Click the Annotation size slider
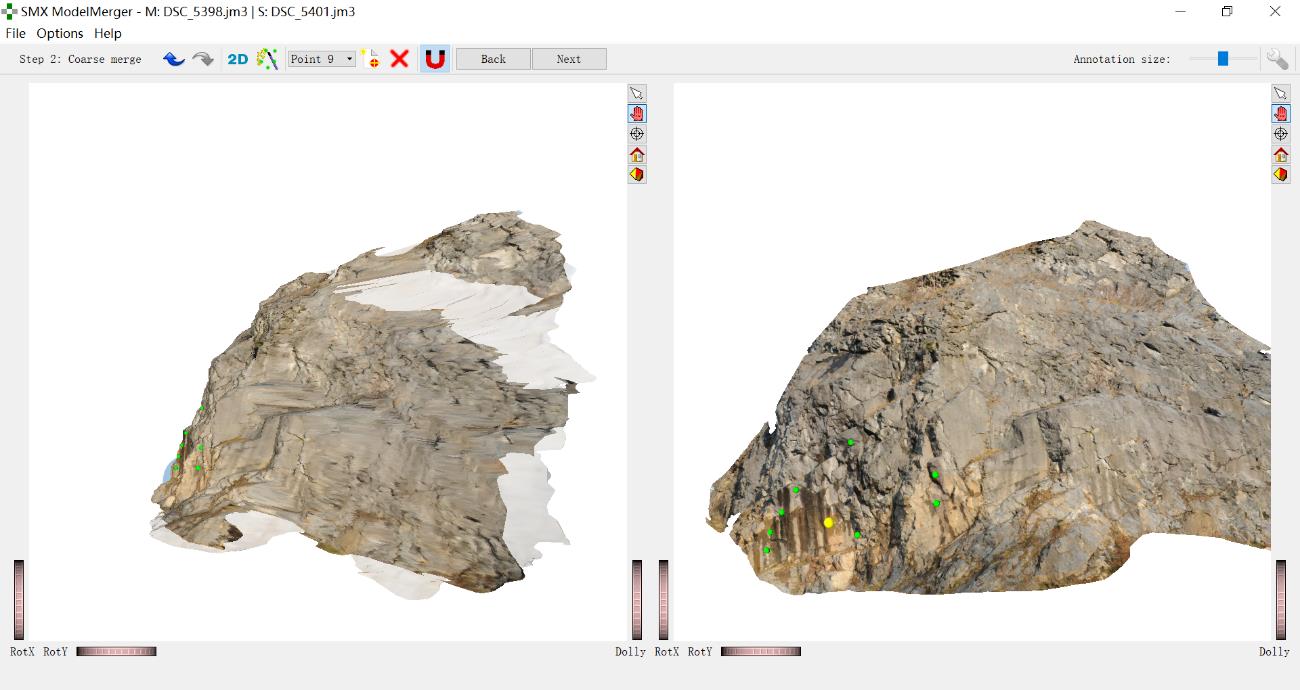Viewport: 1300px width, 690px height. tap(1222, 59)
